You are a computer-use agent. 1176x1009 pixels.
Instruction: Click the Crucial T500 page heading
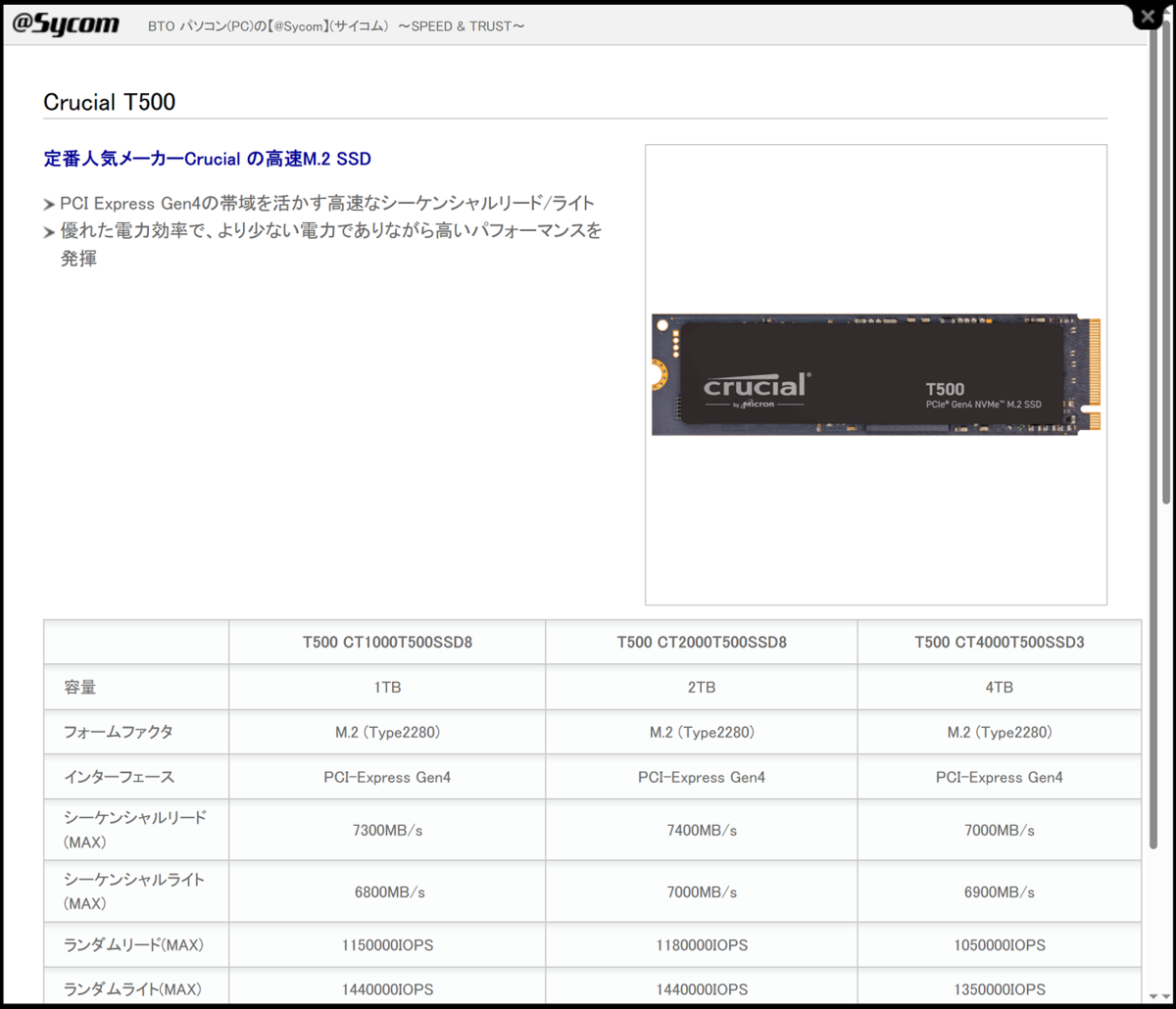(109, 102)
